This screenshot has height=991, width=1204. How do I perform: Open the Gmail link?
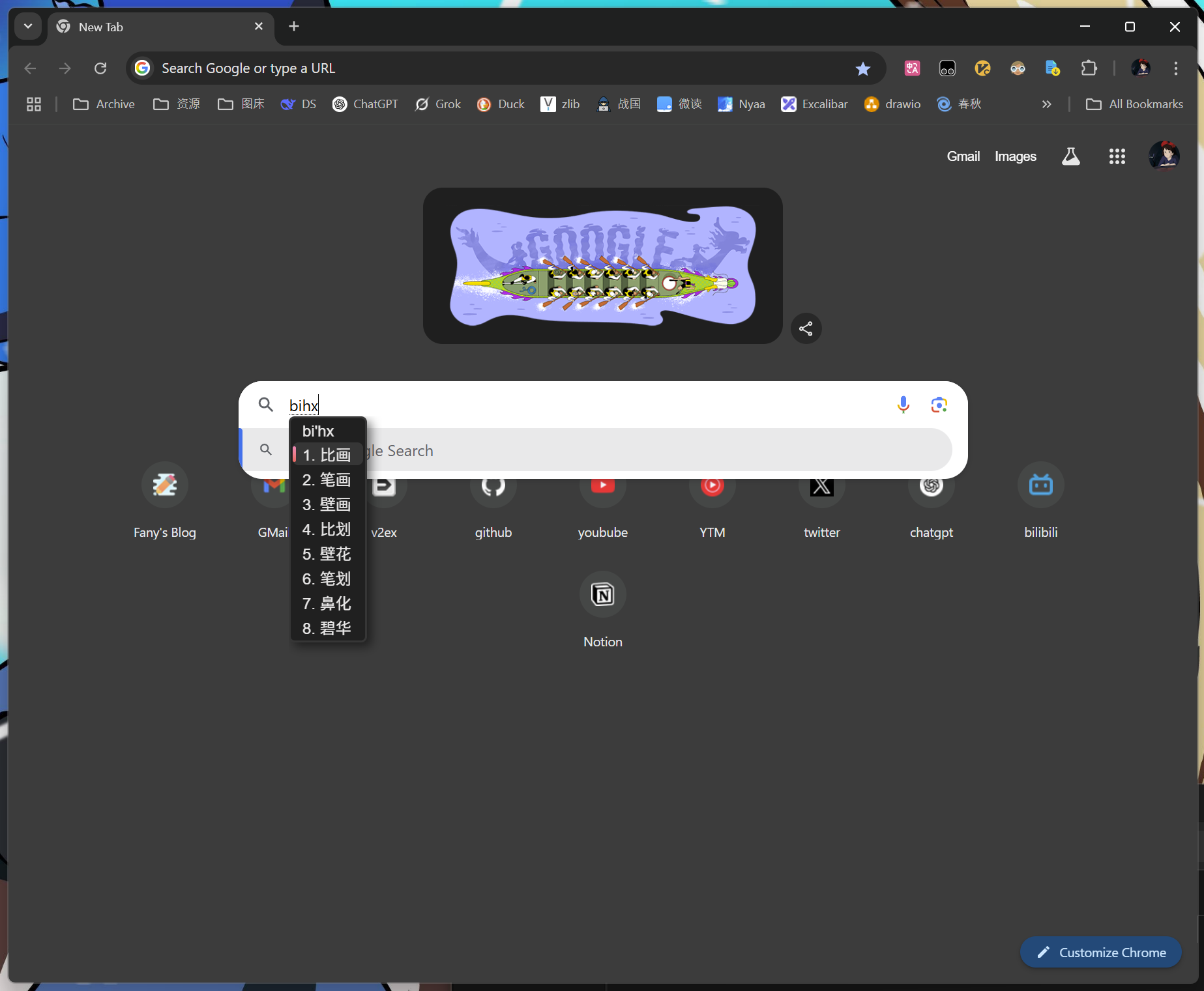point(963,156)
